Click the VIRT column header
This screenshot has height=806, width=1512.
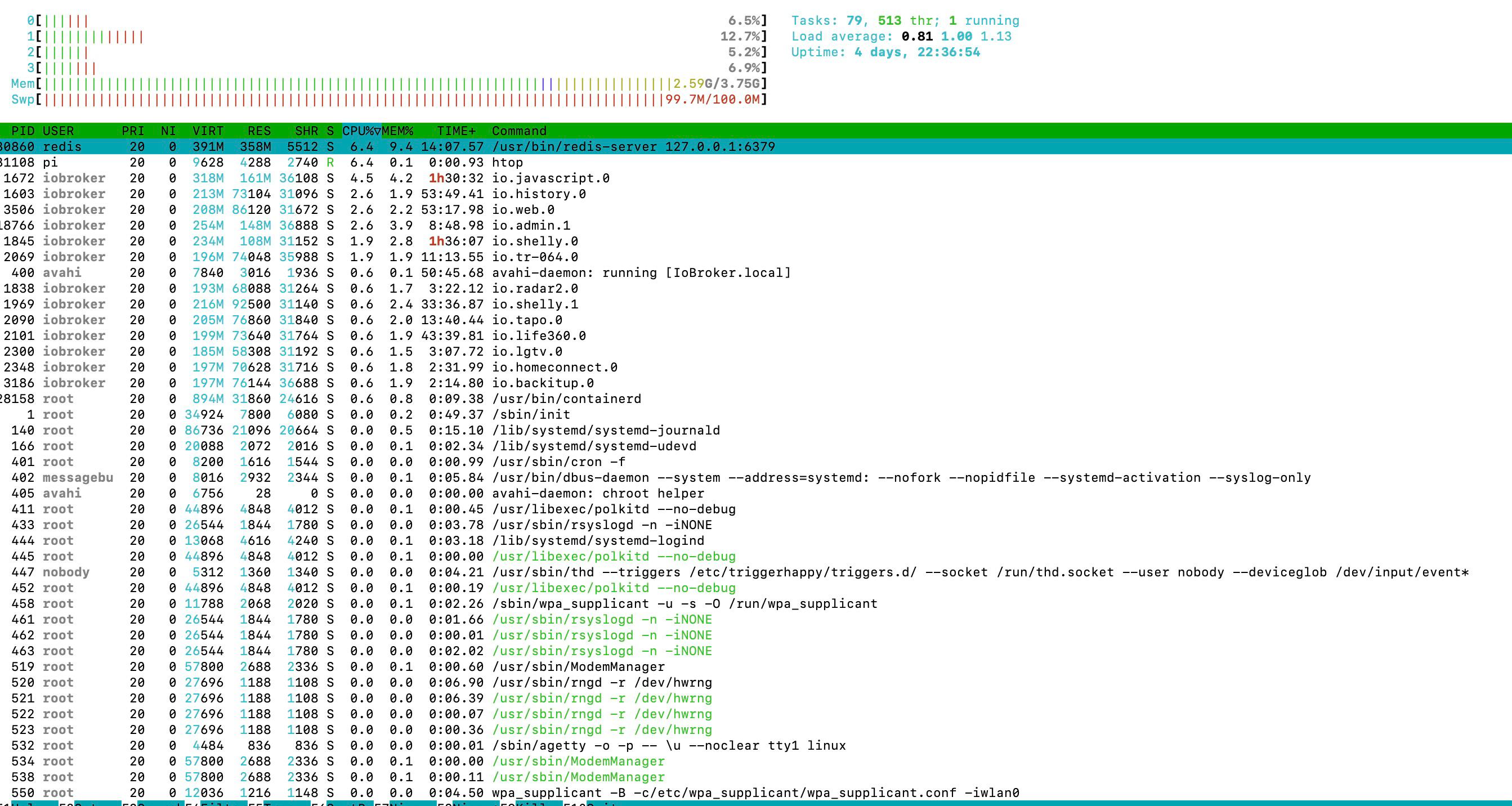coord(208,131)
